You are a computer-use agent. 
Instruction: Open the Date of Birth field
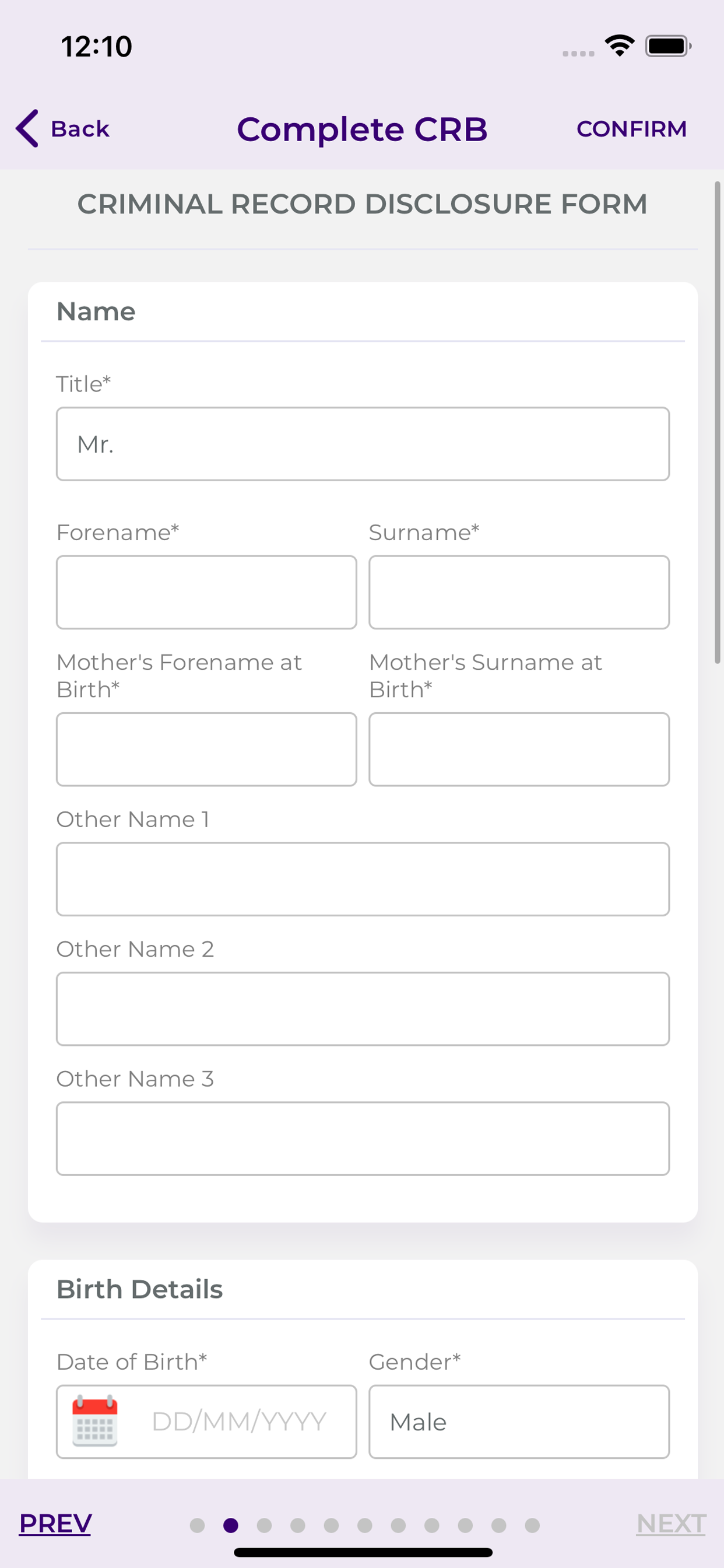tap(206, 1422)
